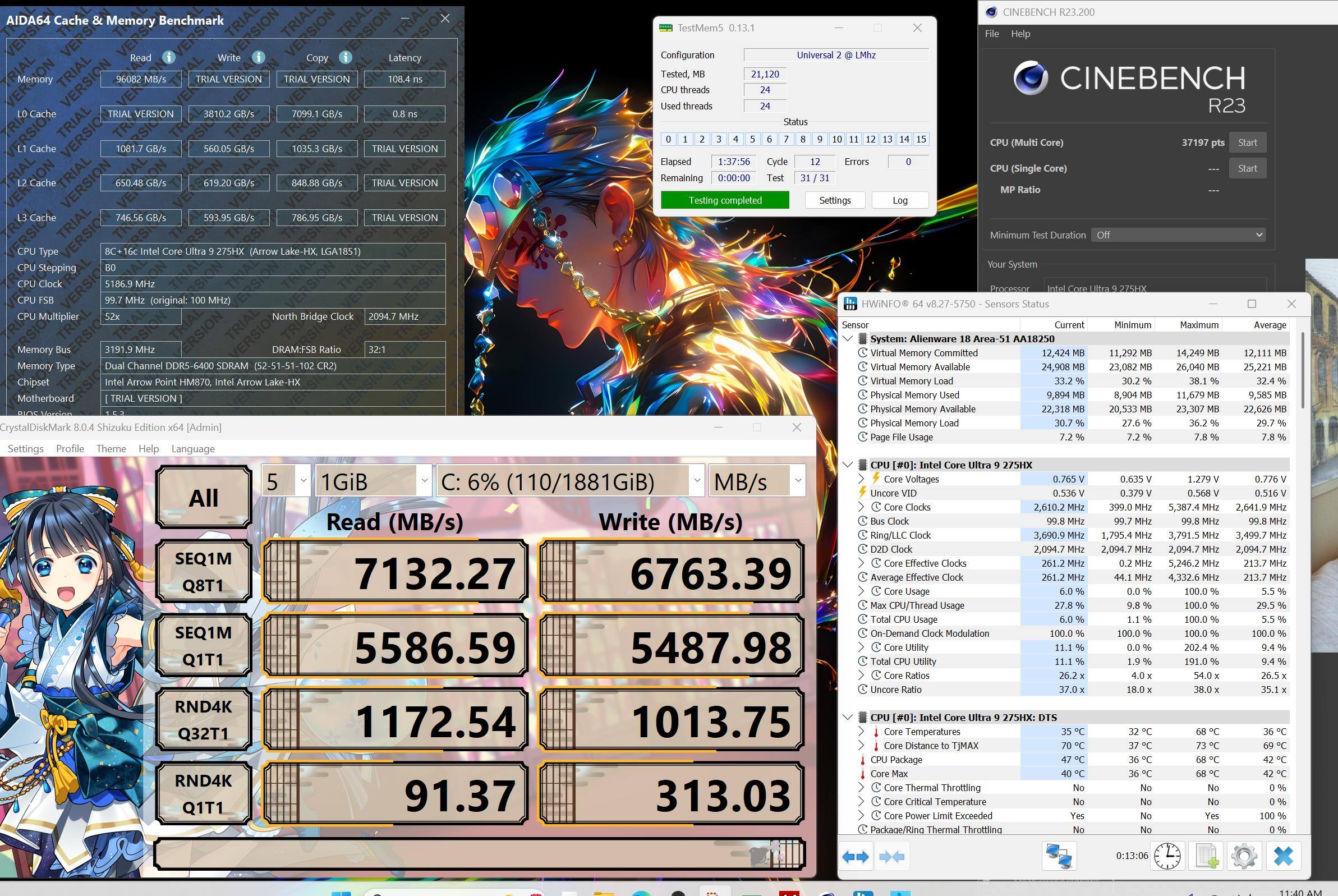
Task: Click TestMem5 status thread box 7
Action: [x=786, y=139]
